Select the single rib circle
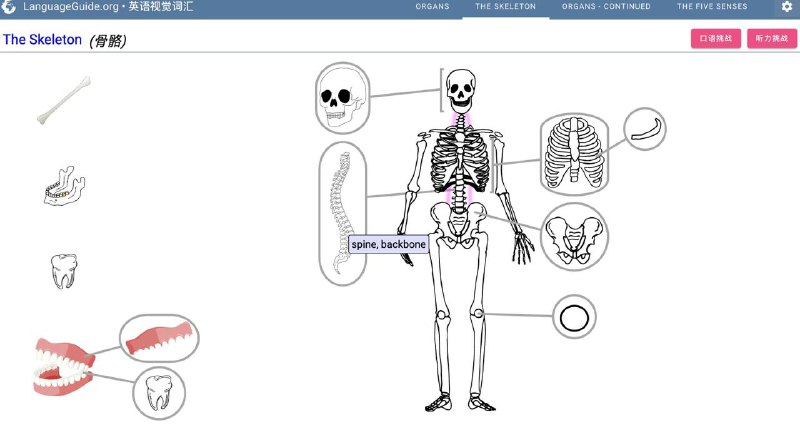This screenshot has height=431, width=800. tap(645, 129)
